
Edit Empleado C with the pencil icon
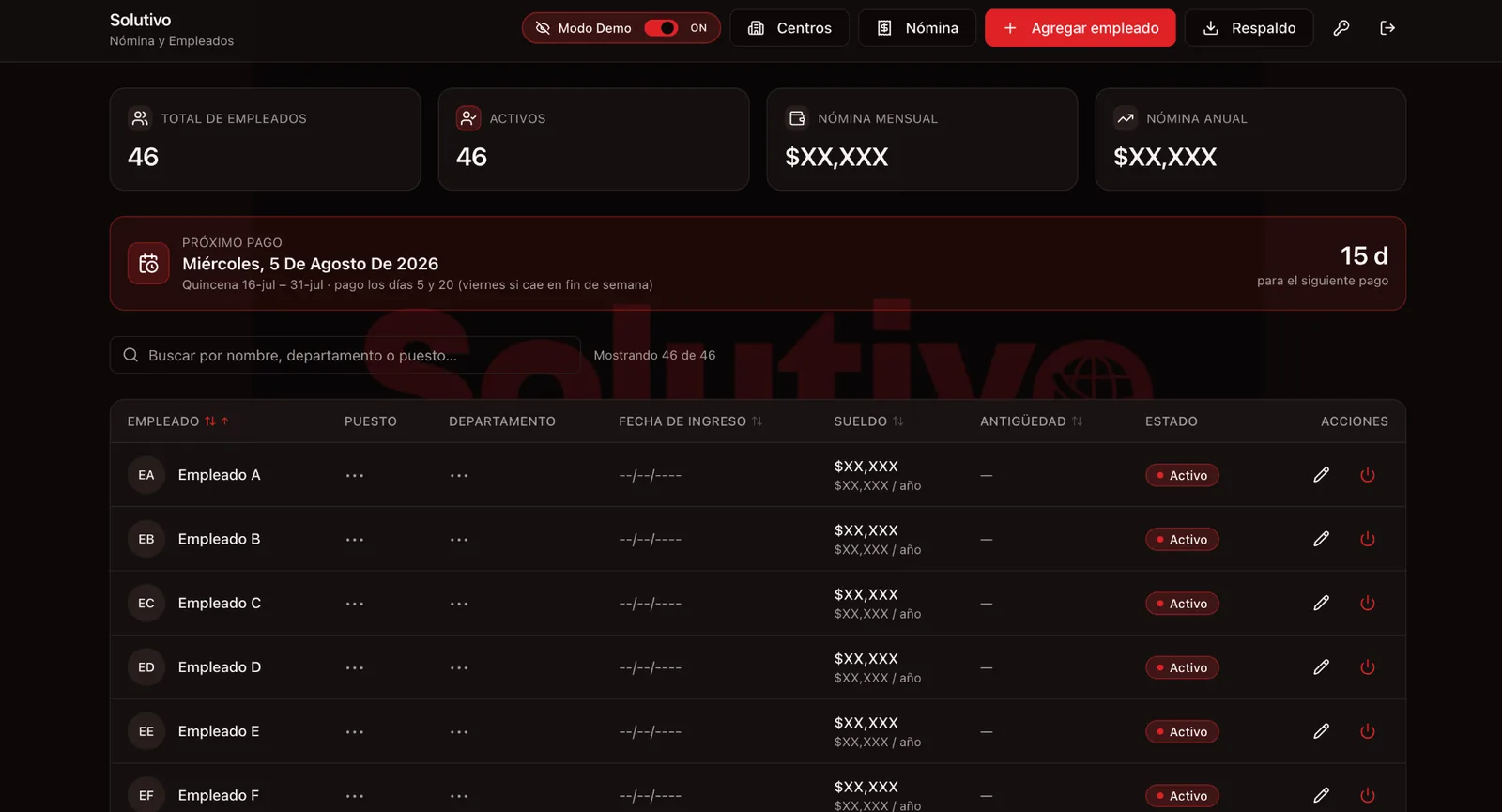1321,603
